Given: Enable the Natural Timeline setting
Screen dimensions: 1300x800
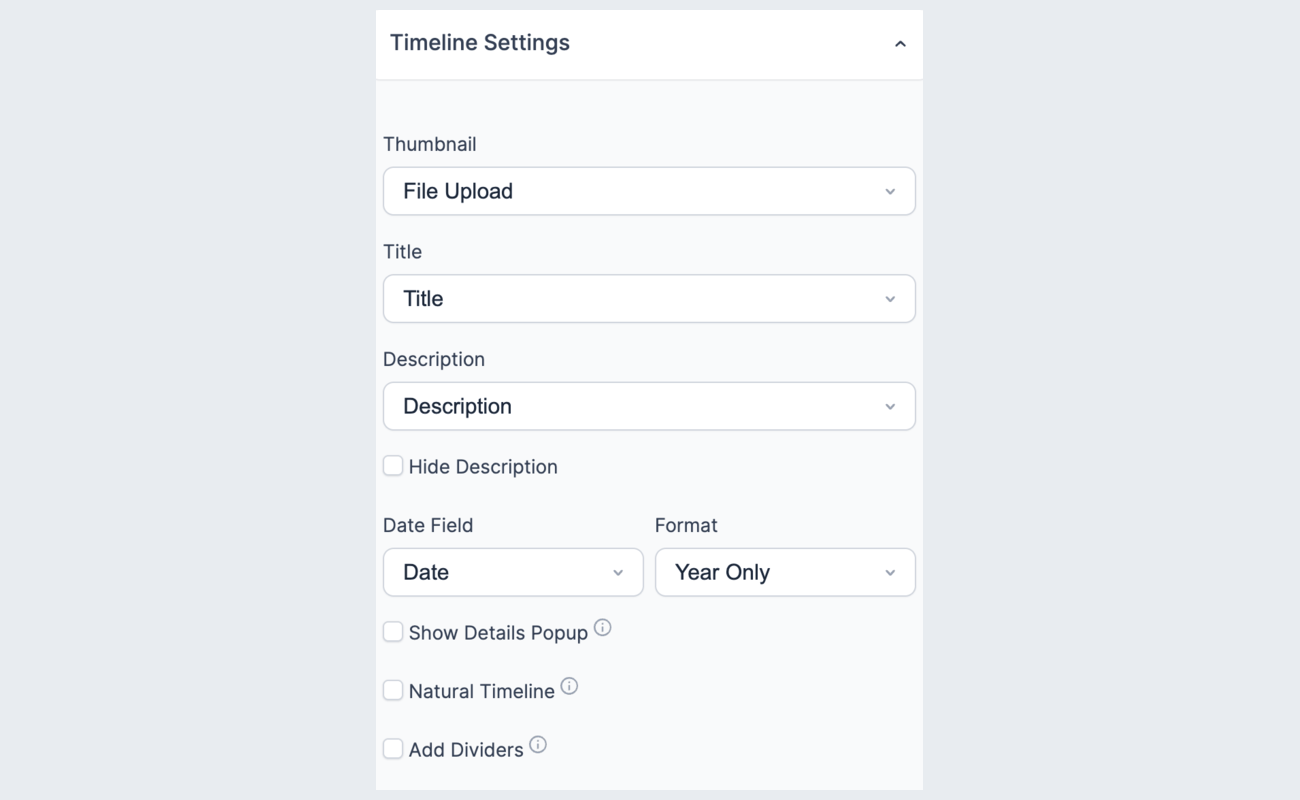Looking at the screenshot, I should click(x=392, y=690).
